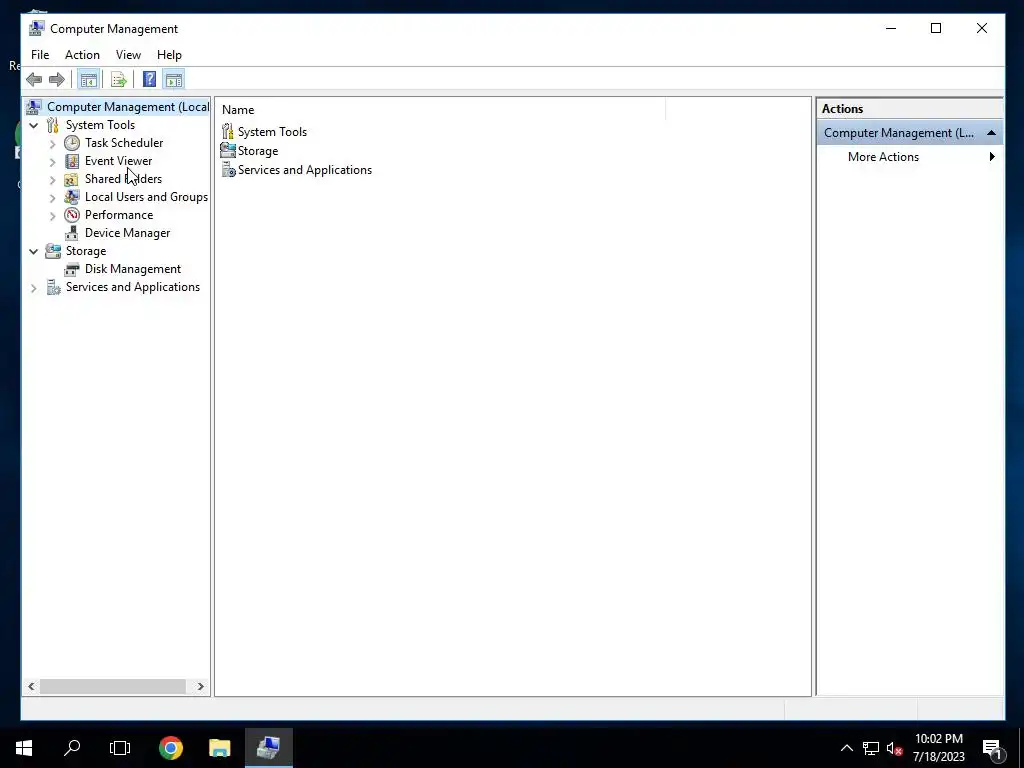1024x768 pixels.
Task: Open Chrome from the taskbar
Action: tap(171, 748)
